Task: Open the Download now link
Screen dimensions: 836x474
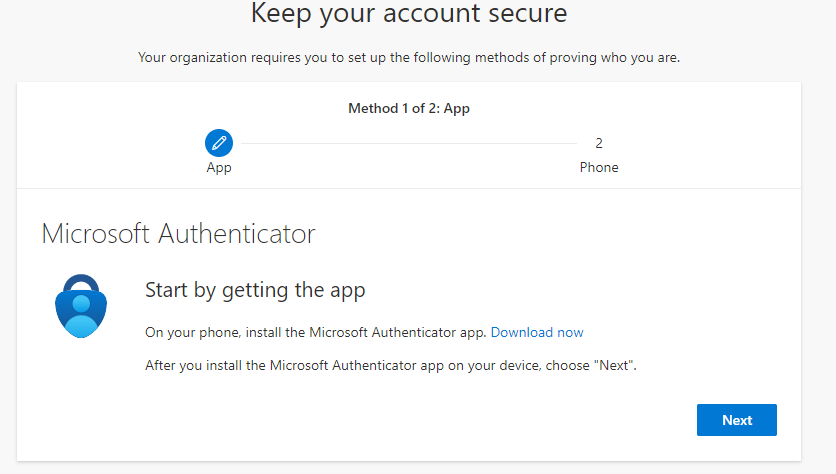Action: point(537,332)
